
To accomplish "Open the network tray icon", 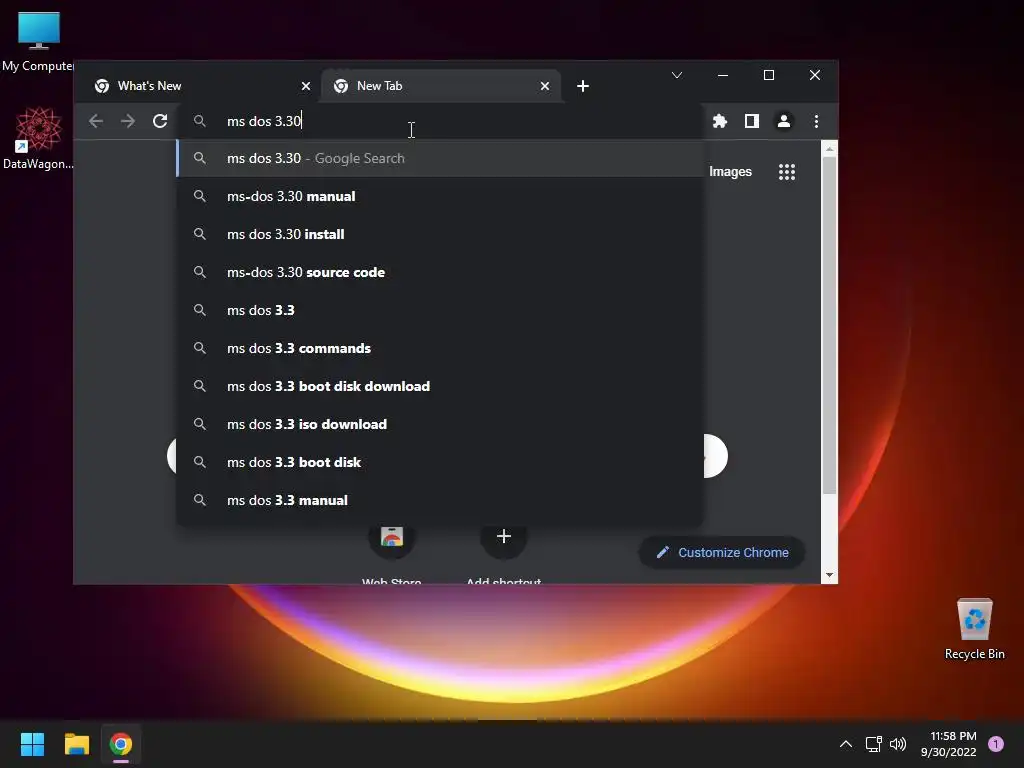I will 873,744.
